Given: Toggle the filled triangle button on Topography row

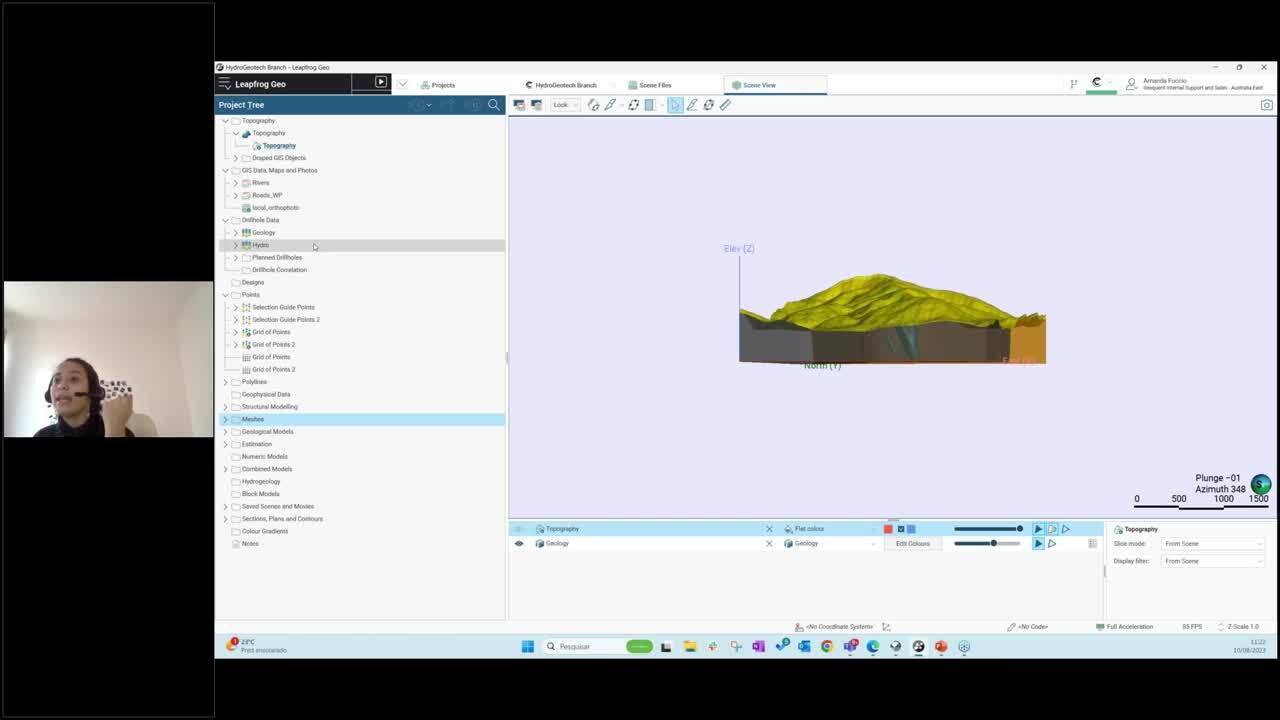Looking at the screenshot, I should 1038,529.
